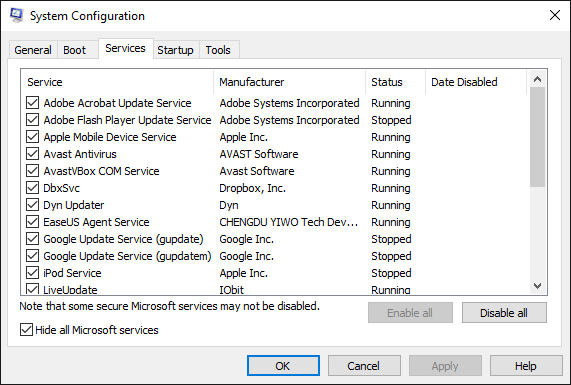
Task: Click the Dropbox, Inc. manufacturer cell
Action: pos(252,188)
